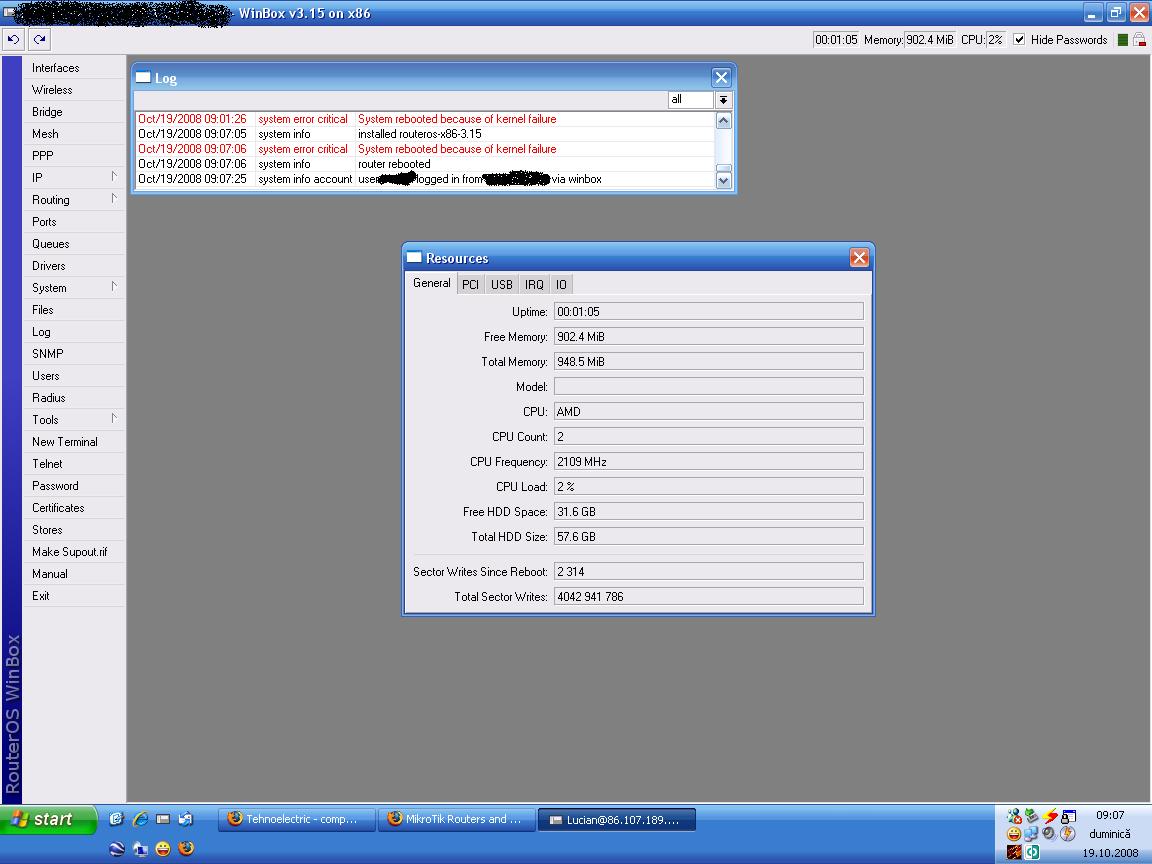1152x864 pixels.
Task: Open the Windows Start menu
Action: click(x=48, y=819)
